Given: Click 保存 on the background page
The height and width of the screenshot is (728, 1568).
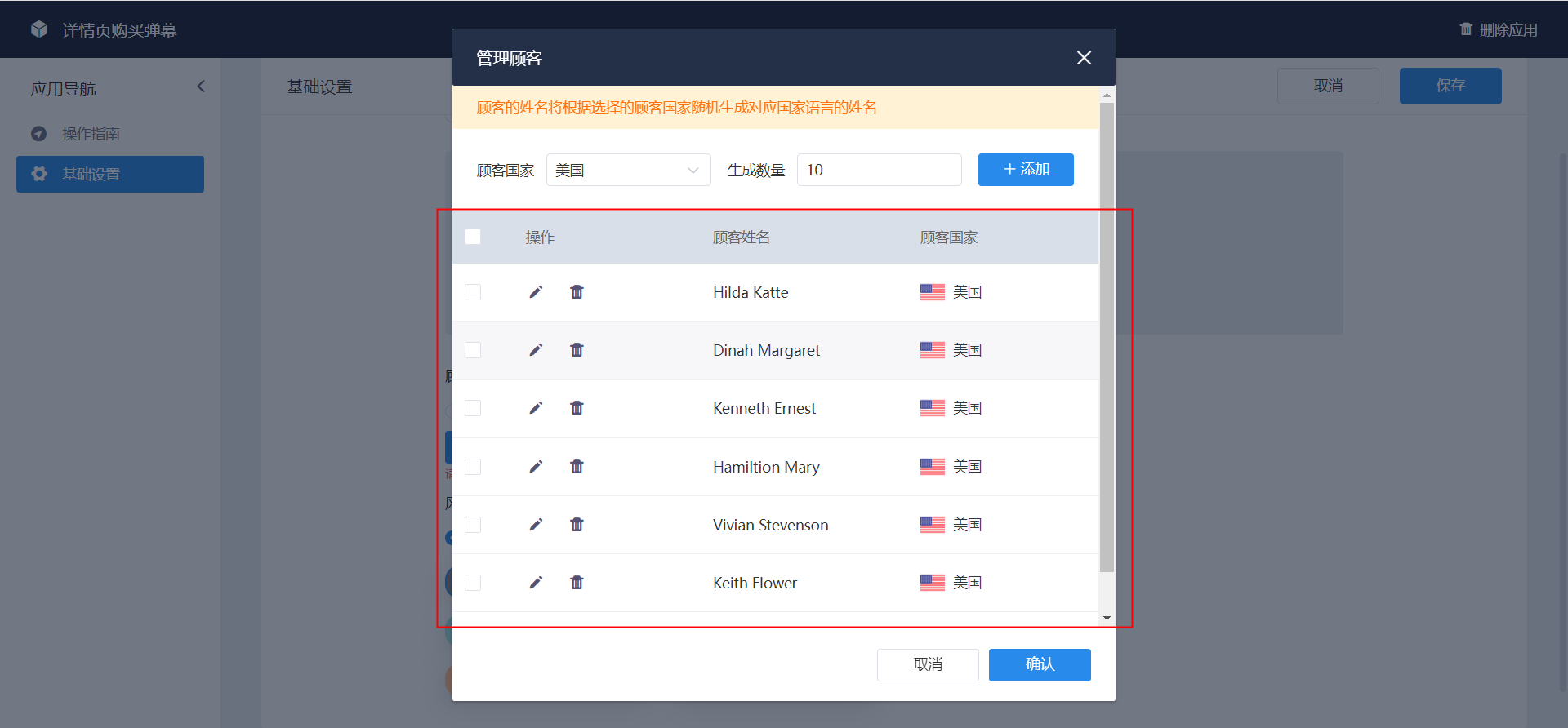Looking at the screenshot, I should [1450, 86].
